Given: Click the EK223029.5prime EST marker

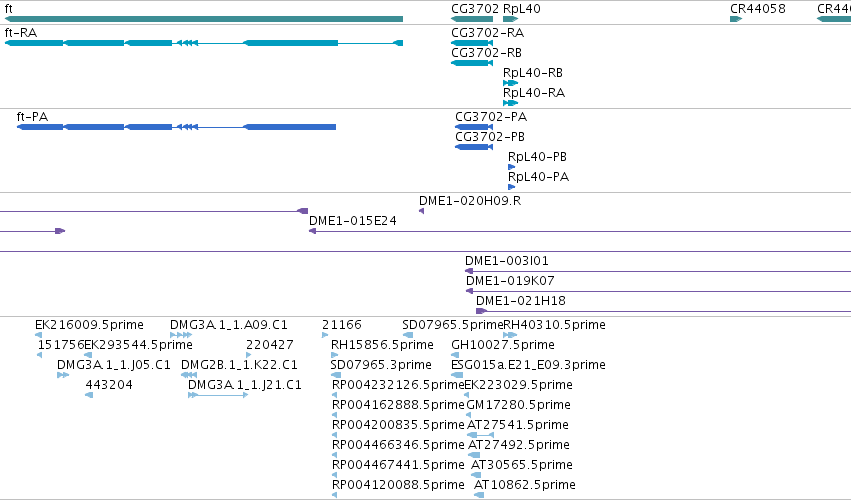Looking at the screenshot, I should tap(466, 395).
